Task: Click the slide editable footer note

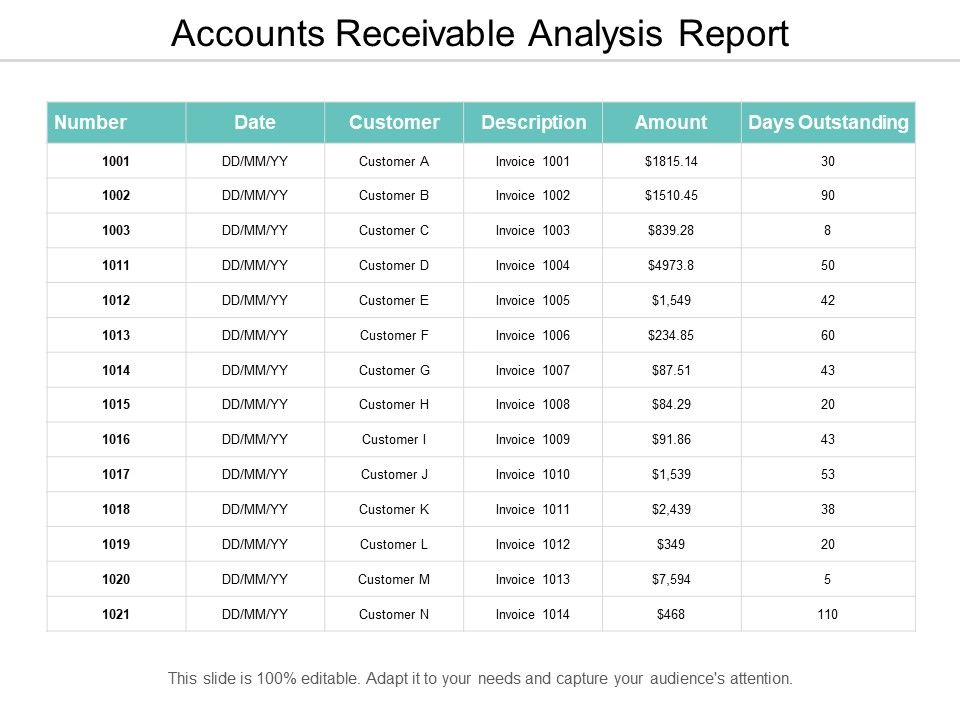Action: (480, 678)
